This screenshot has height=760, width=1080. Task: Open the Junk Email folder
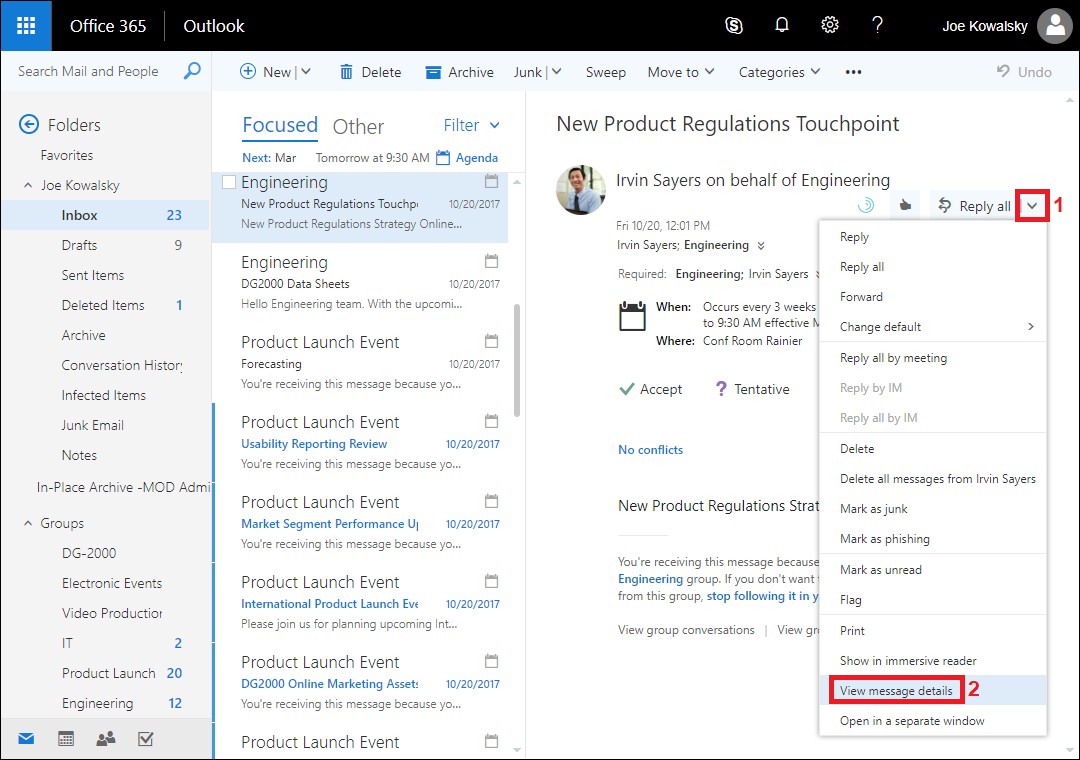click(x=106, y=425)
